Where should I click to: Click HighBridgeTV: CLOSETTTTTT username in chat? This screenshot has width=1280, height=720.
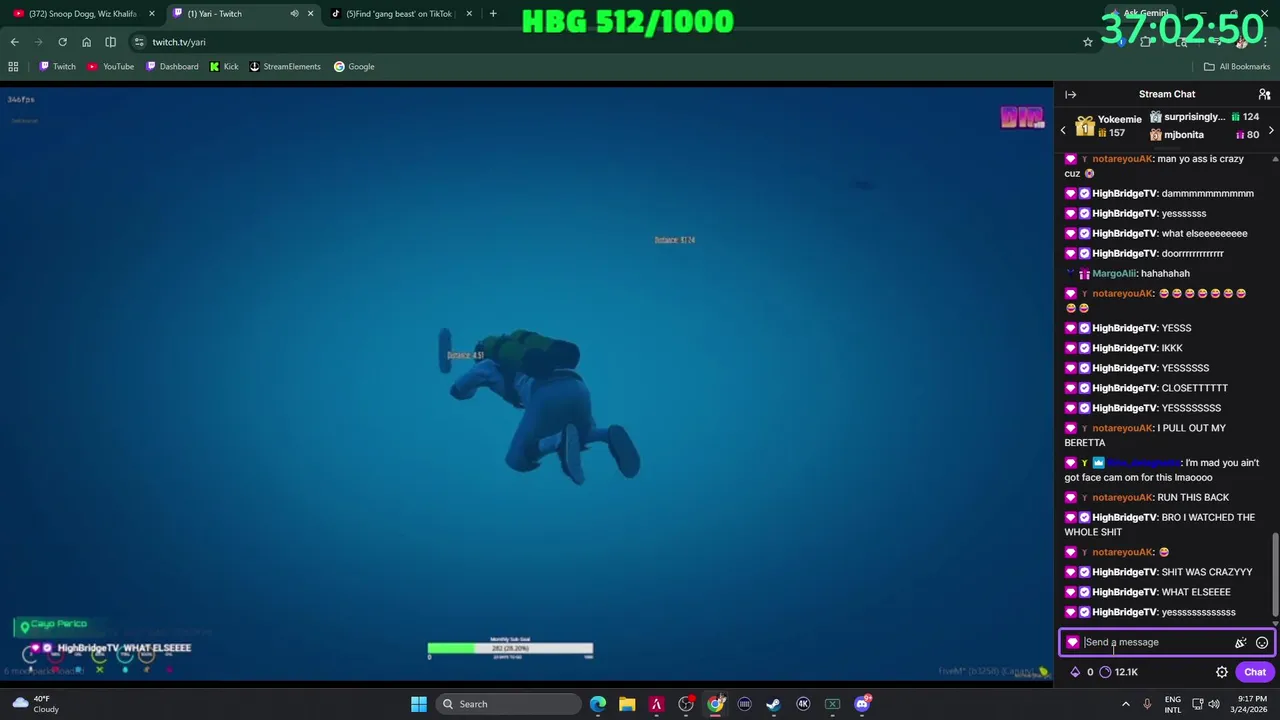(1125, 388)
